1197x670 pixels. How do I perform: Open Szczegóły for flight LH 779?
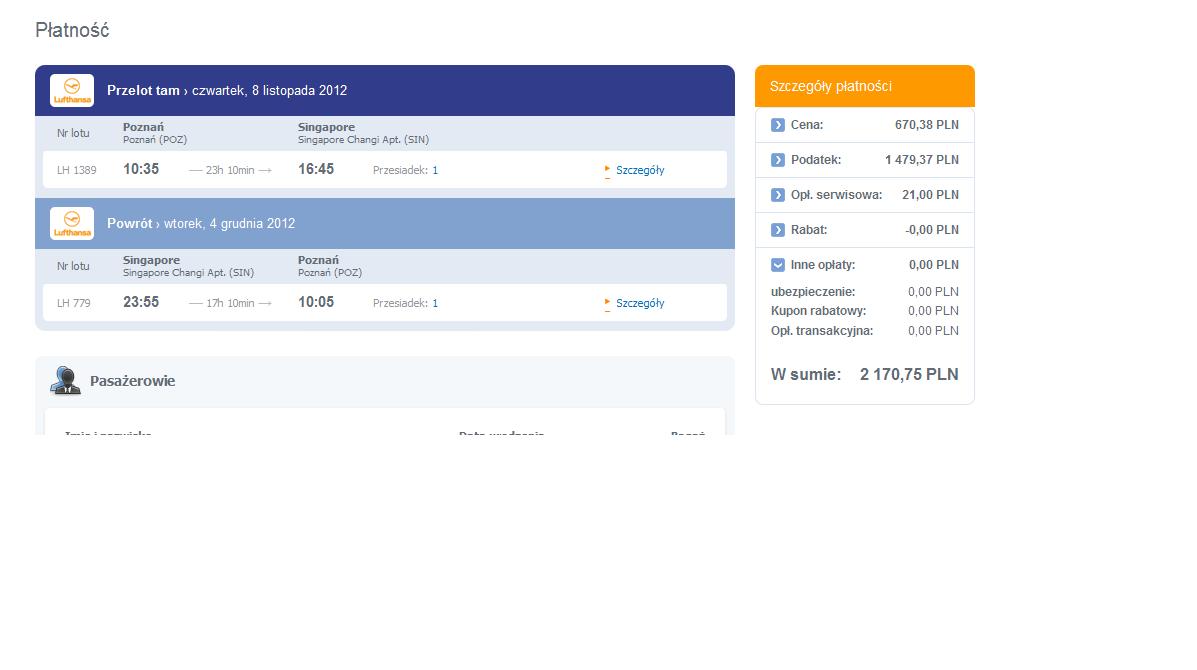640,303
